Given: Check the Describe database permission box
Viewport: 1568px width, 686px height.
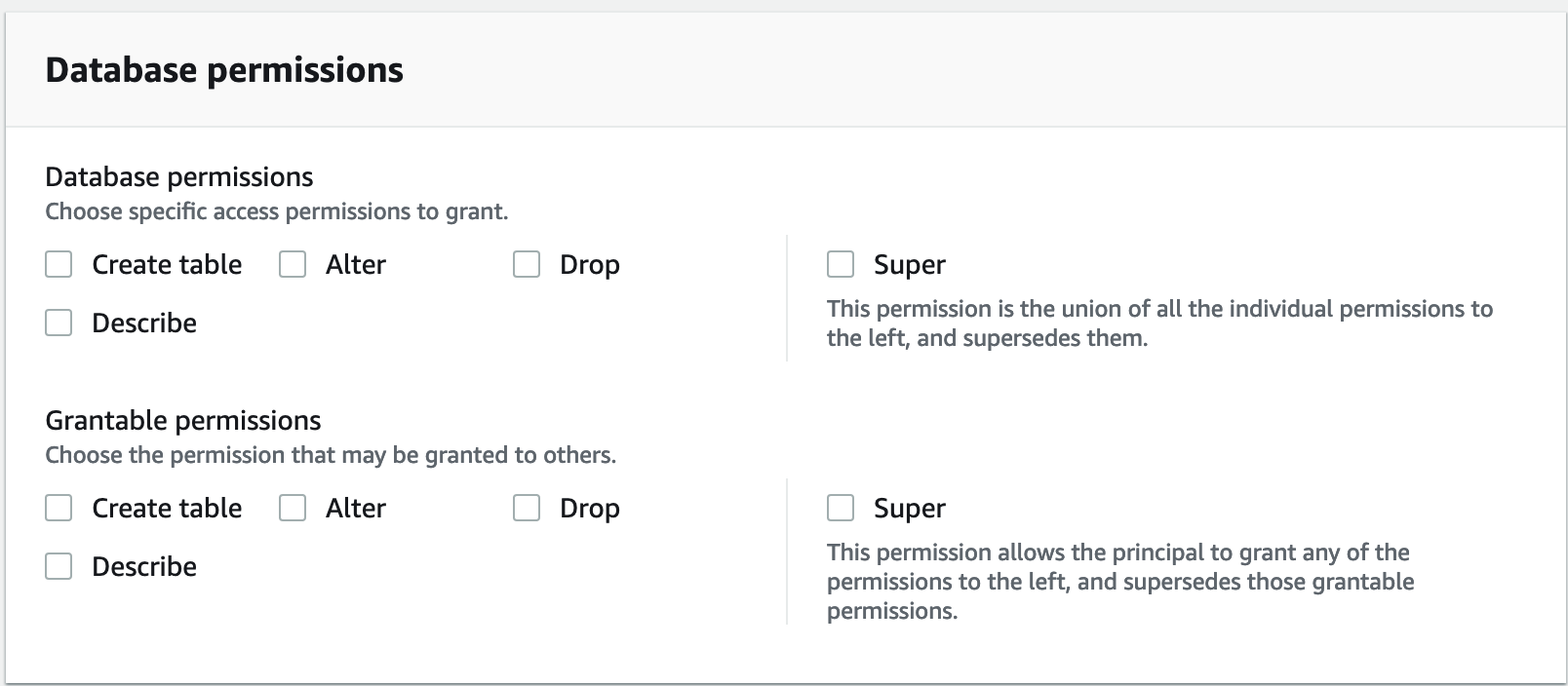Looking at the screenshot, I should click(x=58, y=322).
